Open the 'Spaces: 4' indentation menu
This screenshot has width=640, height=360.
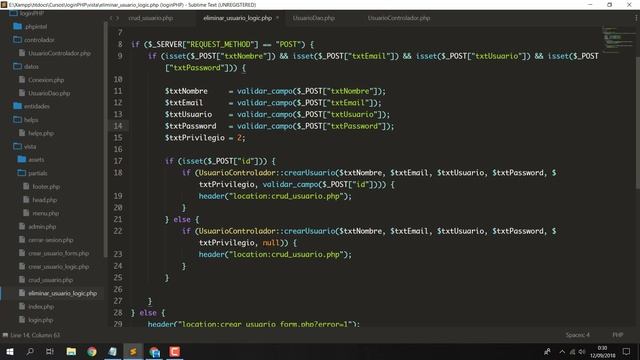[578, 335]
